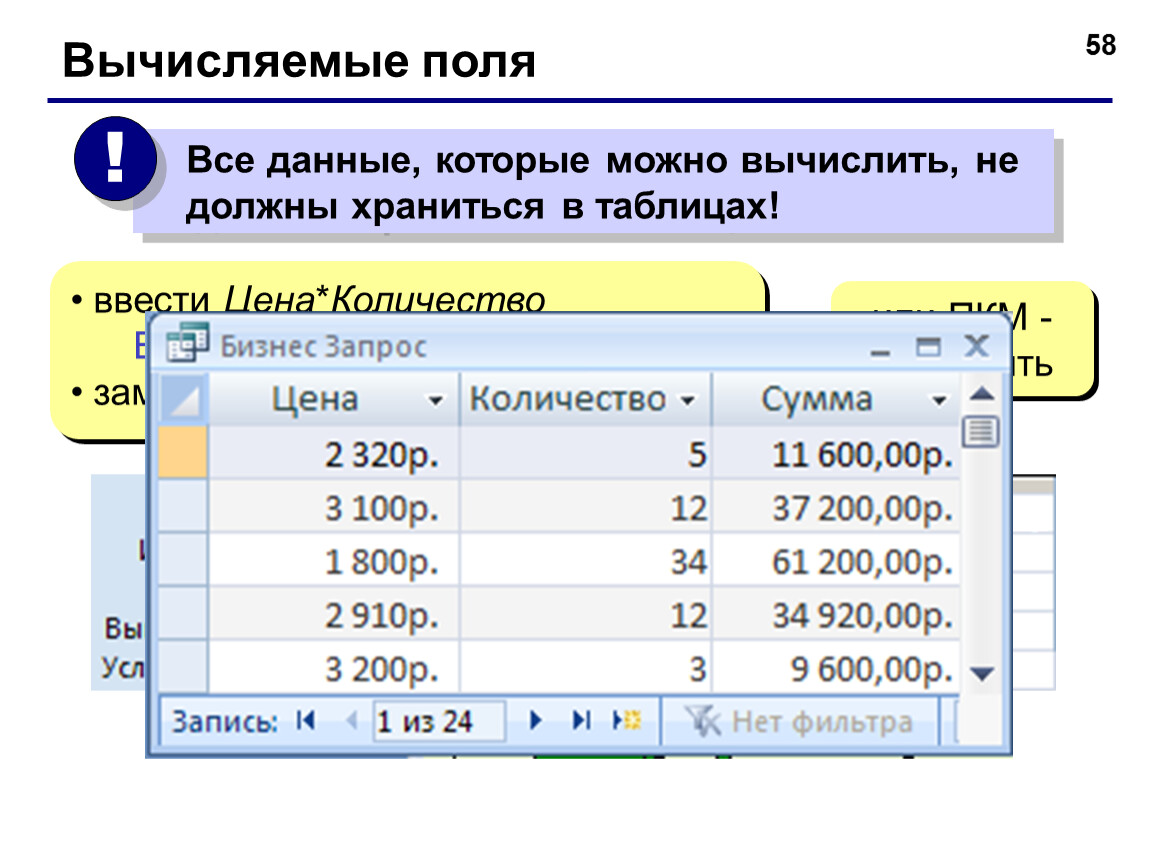This screenshot has width=1150, height=864.
Task: Click cell with price 3 200р.
Action: (x=334, y=667)
